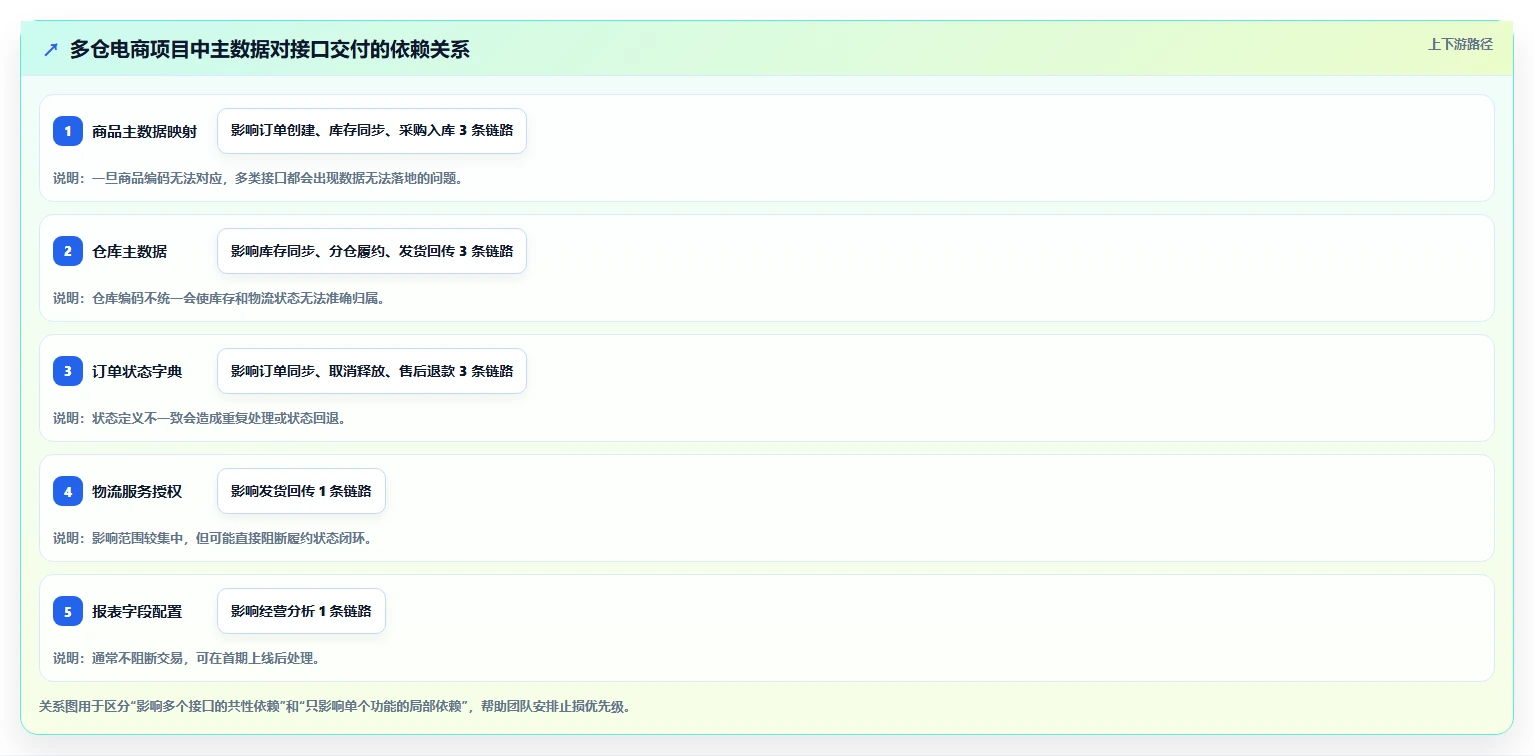This screenshot has height=756, width=1534.
Task: Click the 影响订单同步、取消释放、售后退款 3 条链路 tag
Action: [372, 371]
